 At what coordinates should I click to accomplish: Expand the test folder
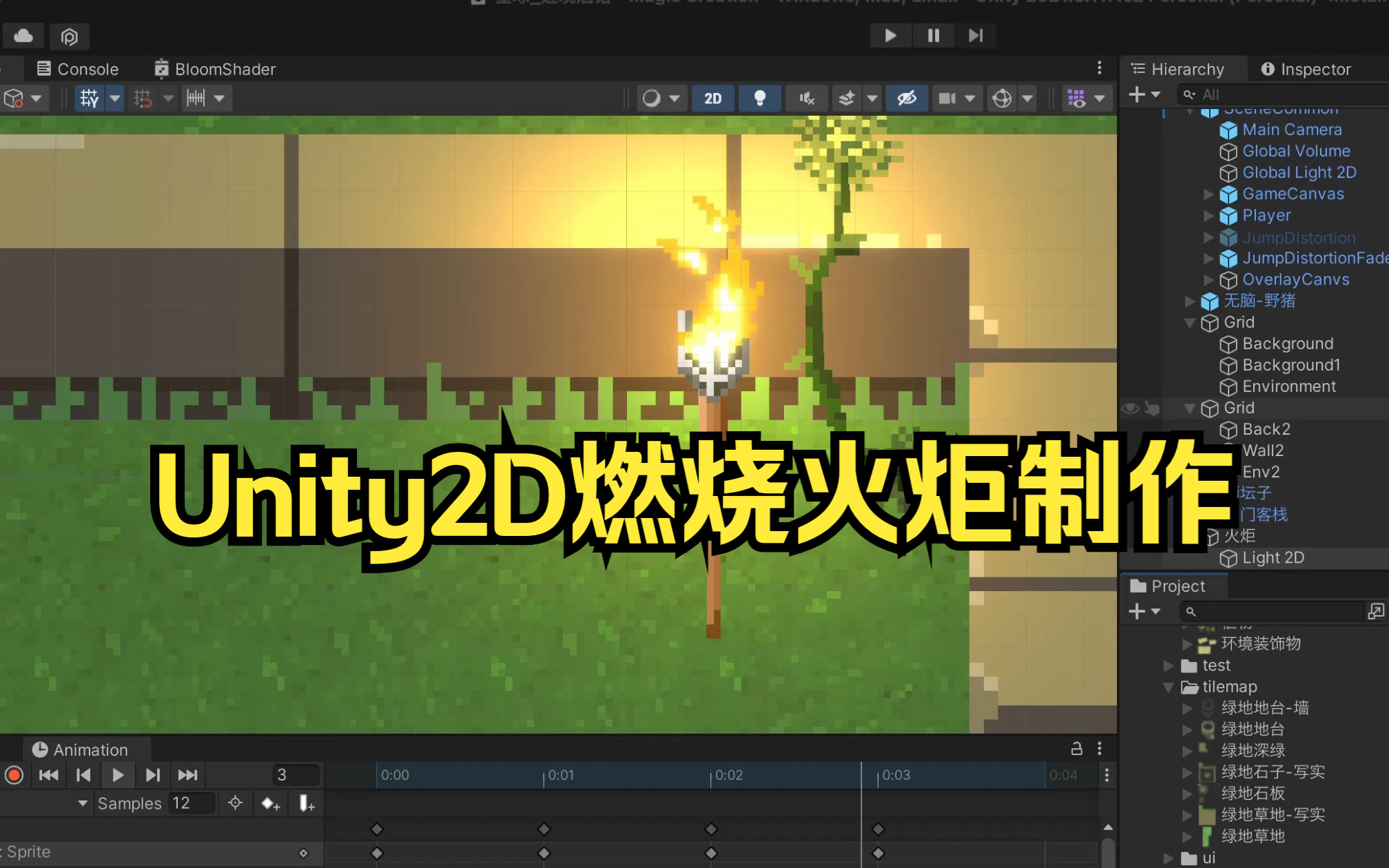(x=1169, y=665)
